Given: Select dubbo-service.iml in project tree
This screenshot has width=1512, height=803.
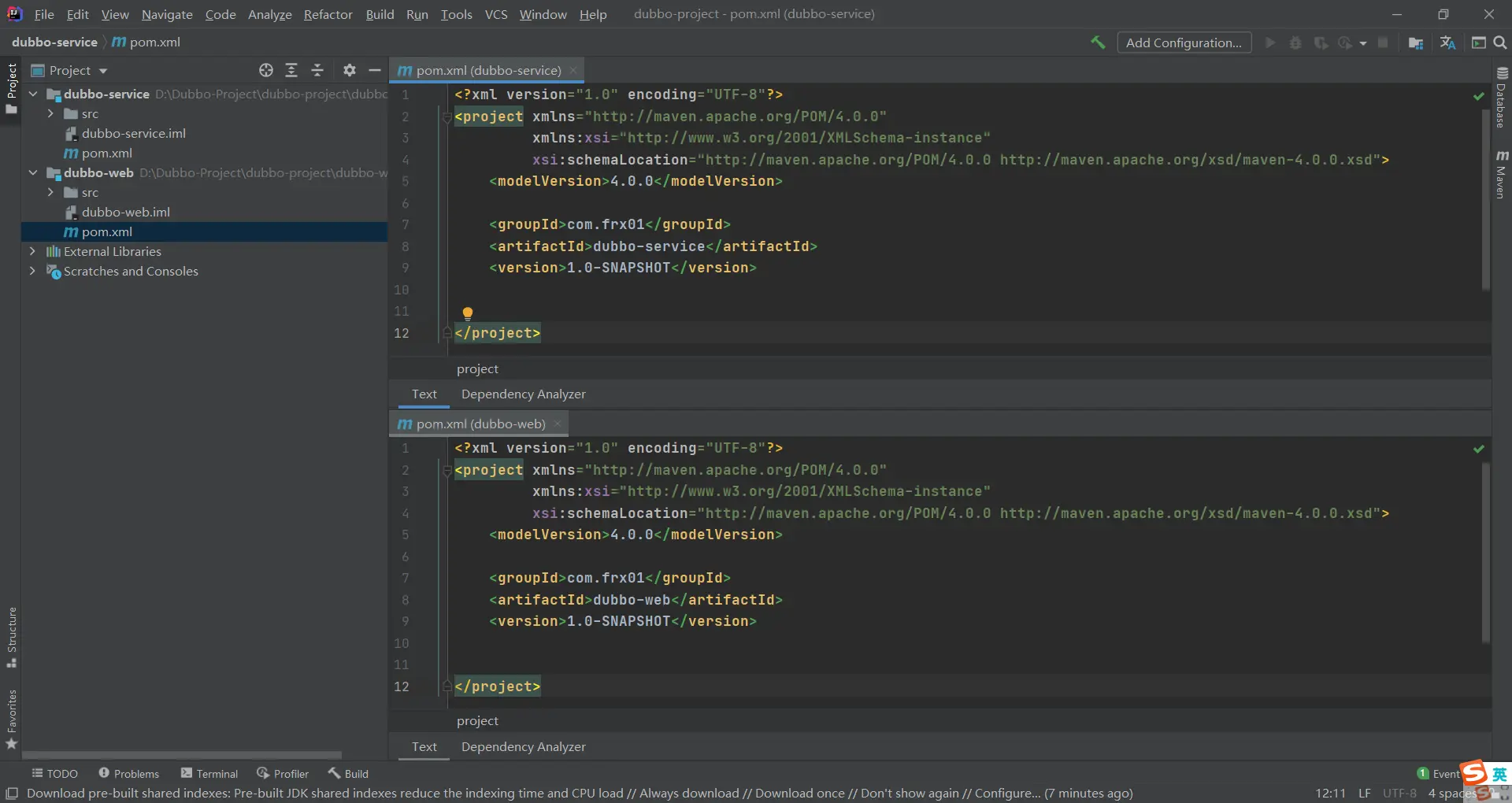Looking at the screenshot, I should (134, 133).
